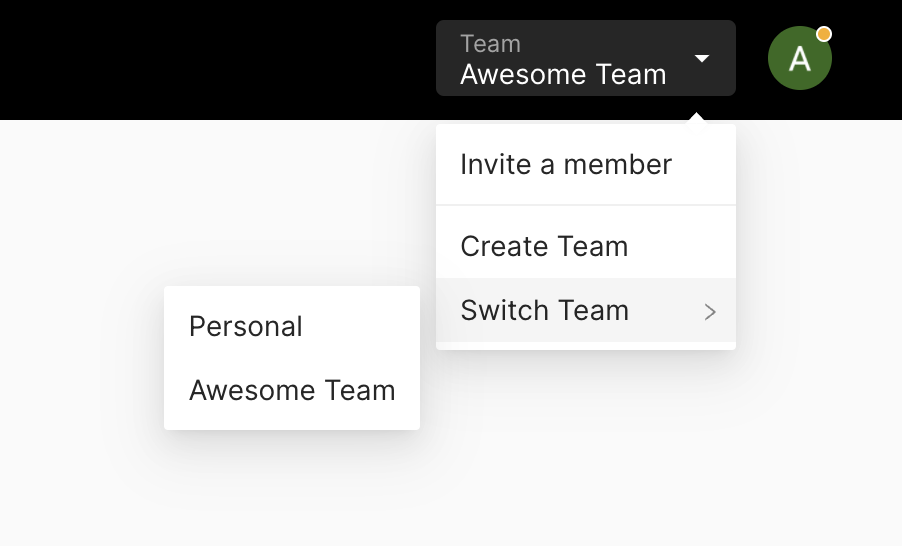Switch to the Personal workspace
This screenshot has width=902, height=546.
tap(292, 326)
